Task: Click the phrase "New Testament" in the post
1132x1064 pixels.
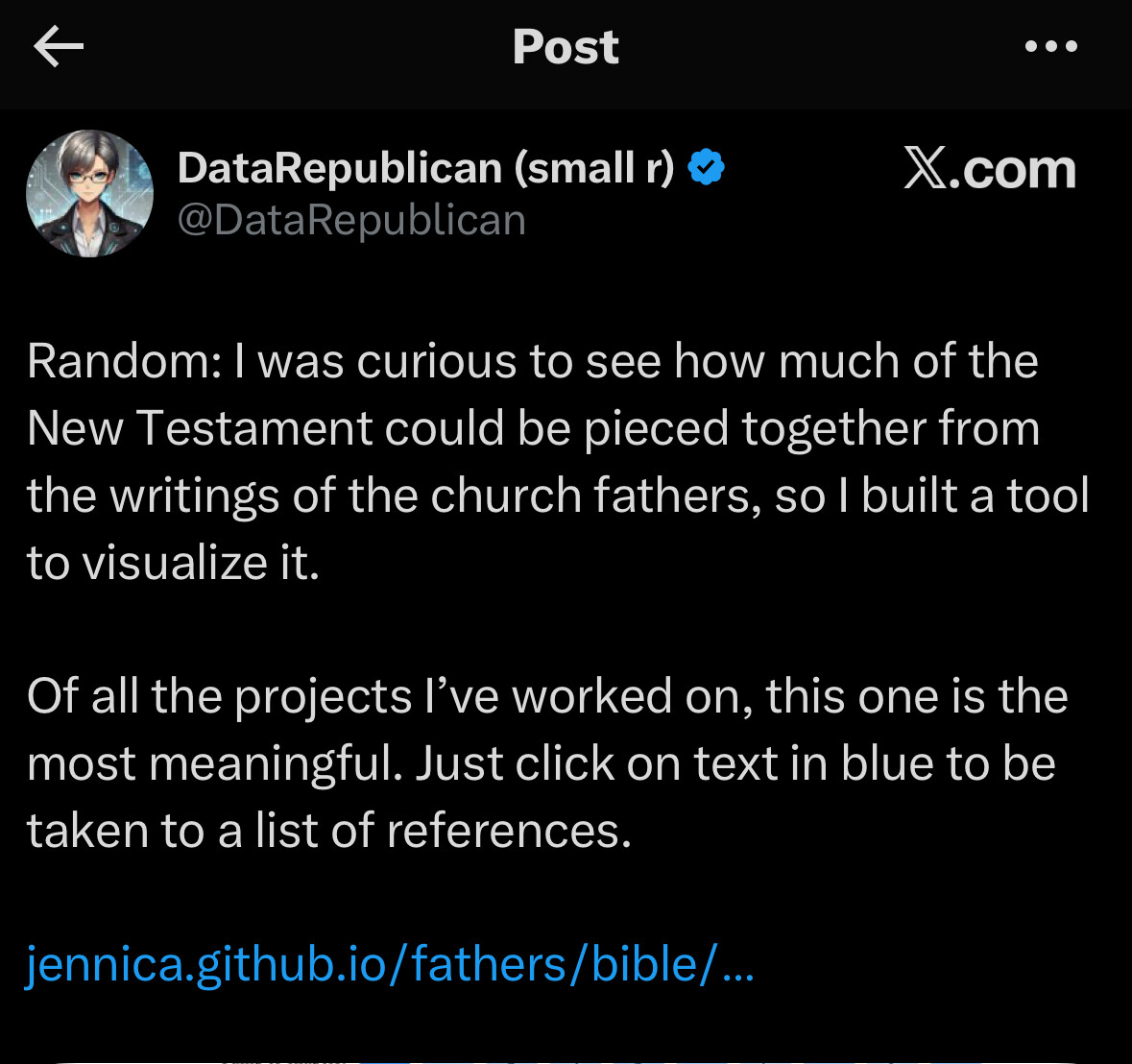Action: pyautogui.click(x=199, y=428)
